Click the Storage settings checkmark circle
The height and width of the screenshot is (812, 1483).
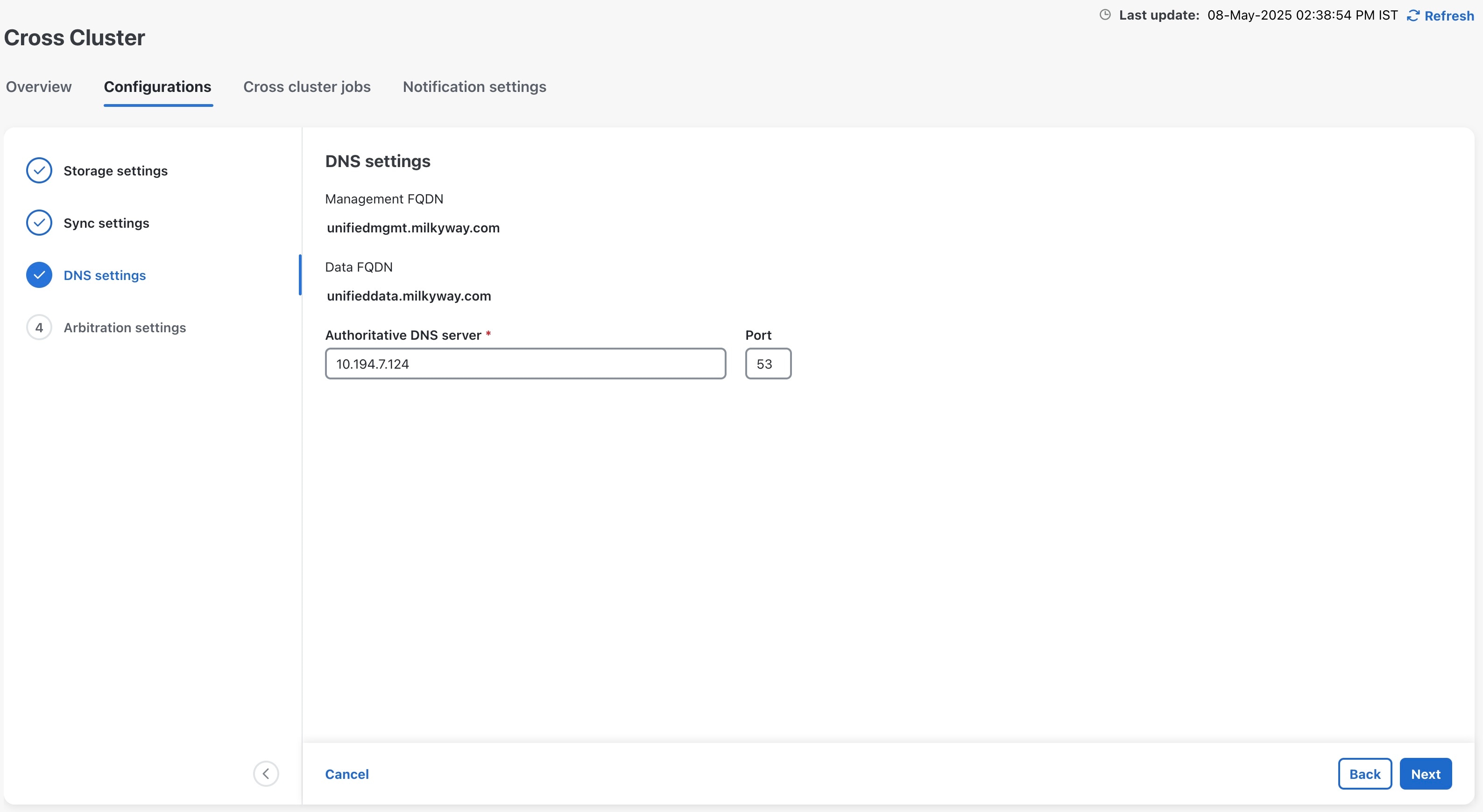click(39, 170)
